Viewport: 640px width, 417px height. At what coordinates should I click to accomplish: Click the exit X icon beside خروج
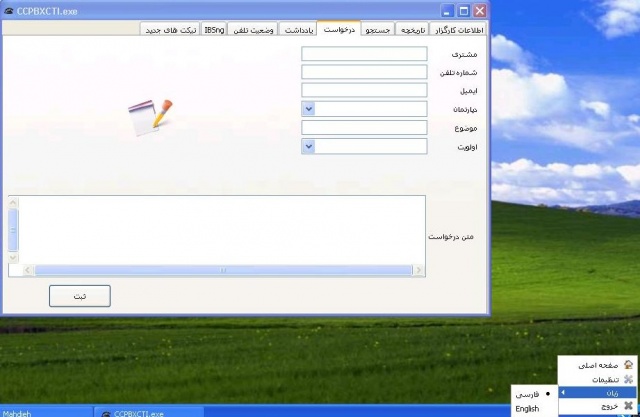pyautogui.click(x=627, y=406)
